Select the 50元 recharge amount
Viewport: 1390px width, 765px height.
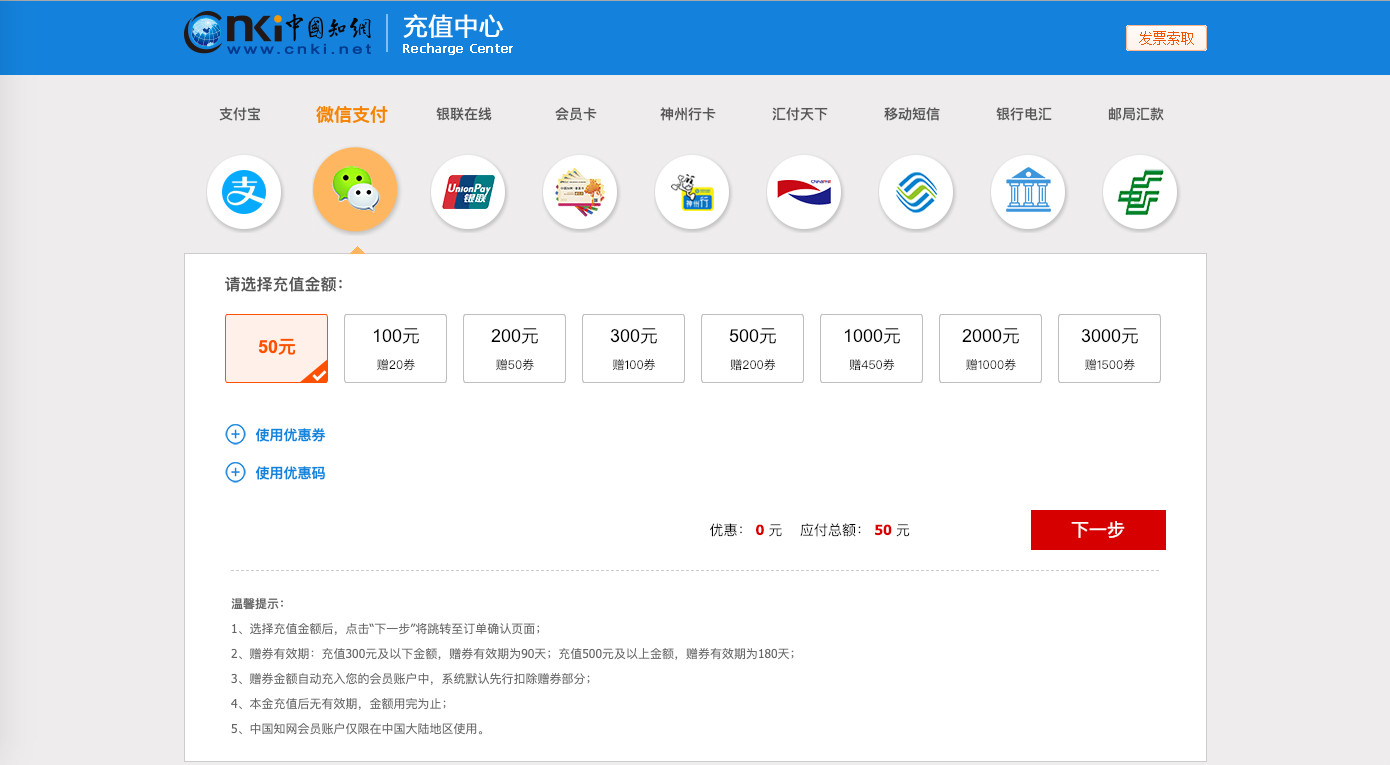coord(276,348)
